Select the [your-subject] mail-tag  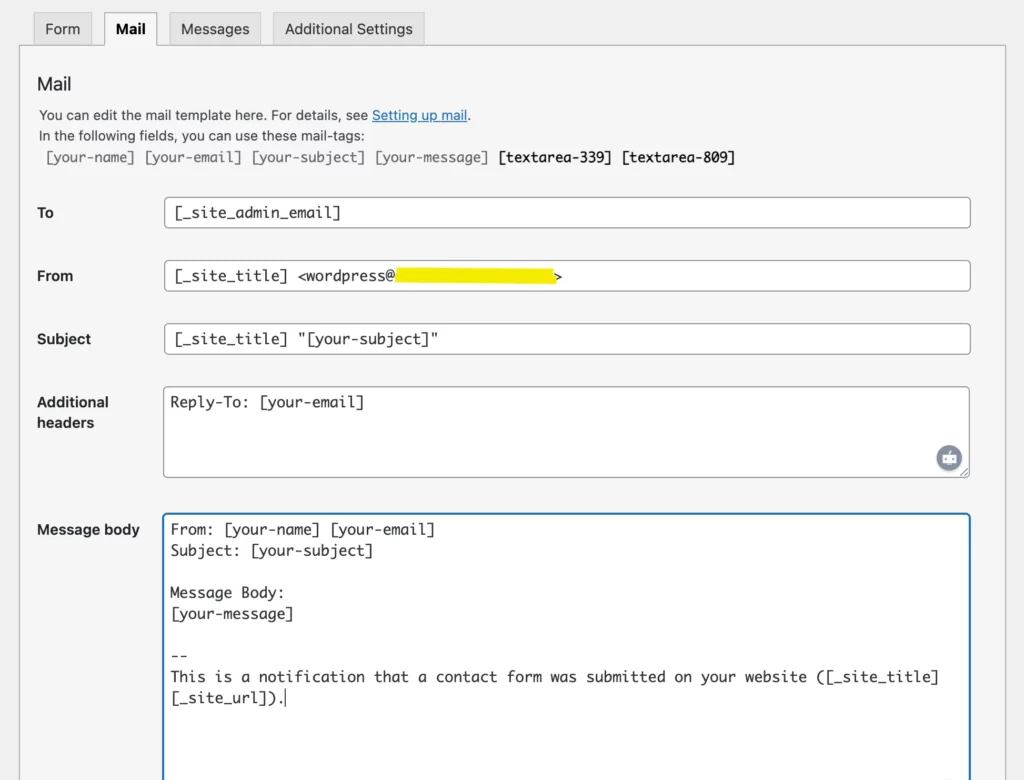tap(308, 157)
